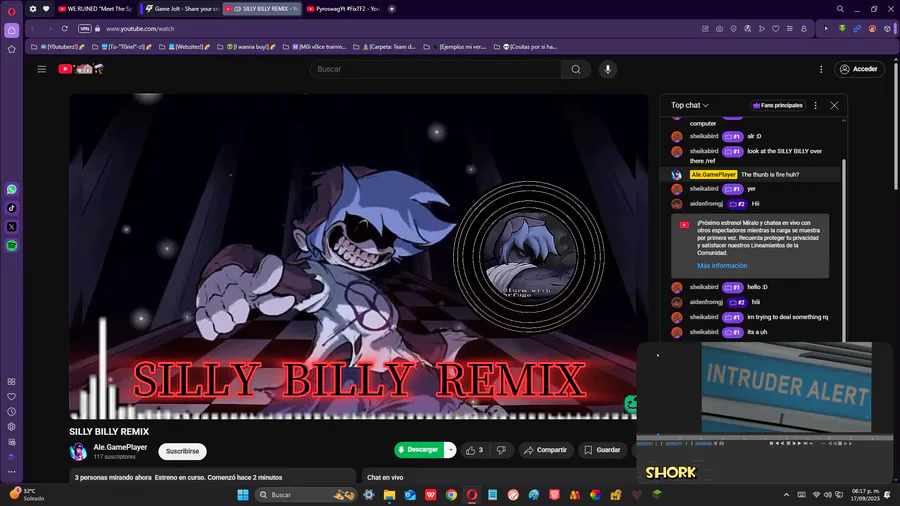This screenshot has height=506, width=900.
Task: Open chat options three-dots menu
Action: pos(816,106)
